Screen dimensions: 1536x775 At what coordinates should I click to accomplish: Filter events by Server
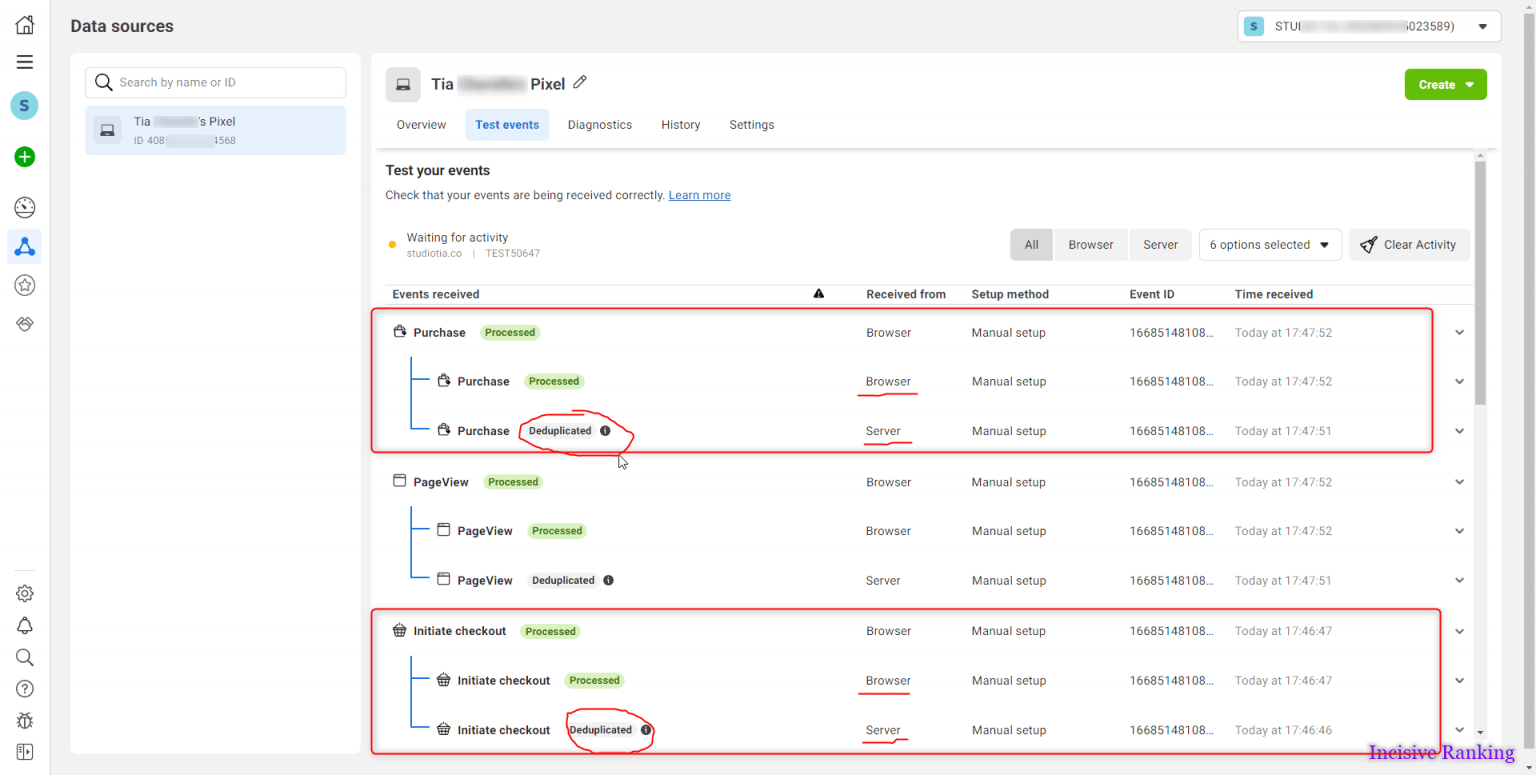1160,245
